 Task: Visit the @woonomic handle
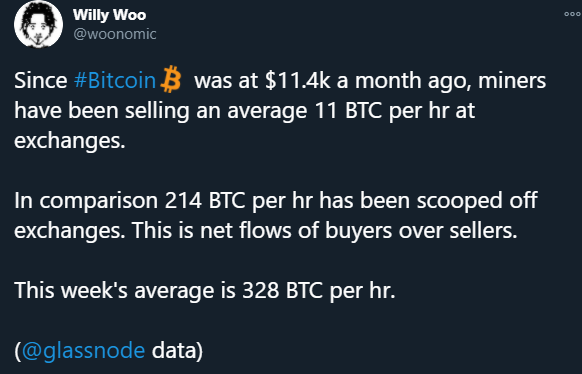[x=115, y=34]
